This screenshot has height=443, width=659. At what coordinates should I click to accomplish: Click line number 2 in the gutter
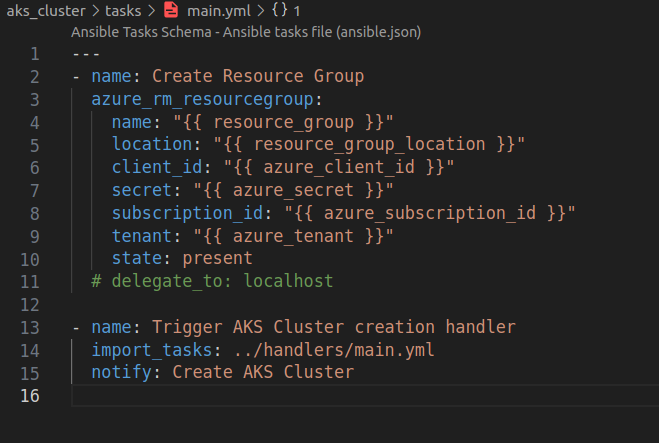click(34, 76)
